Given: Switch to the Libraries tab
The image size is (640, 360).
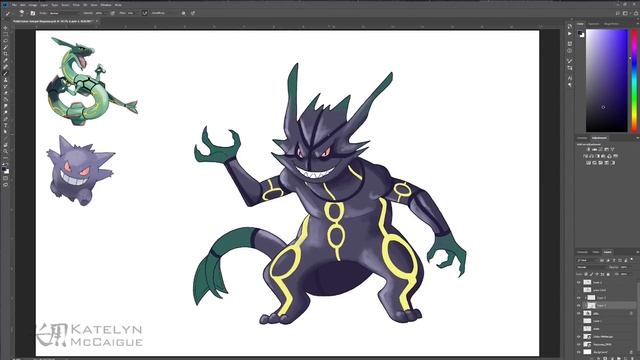Looking at the screenshot, I should [x=611, y=24].
